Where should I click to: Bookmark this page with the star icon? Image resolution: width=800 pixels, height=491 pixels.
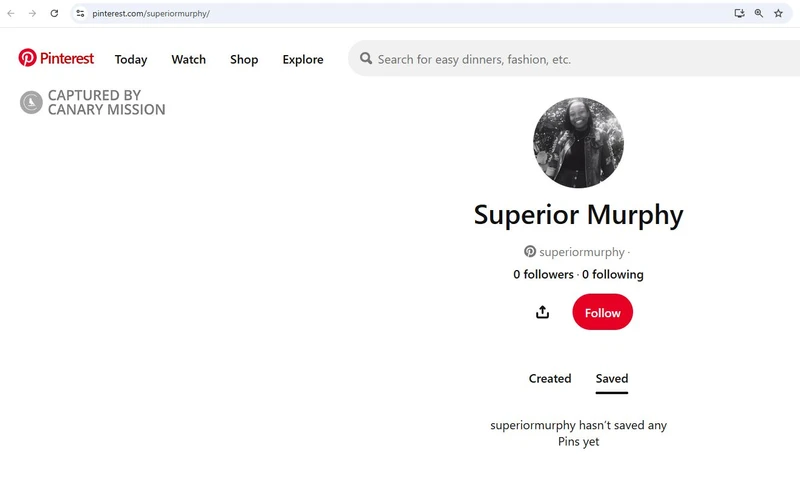coord(778,13)
